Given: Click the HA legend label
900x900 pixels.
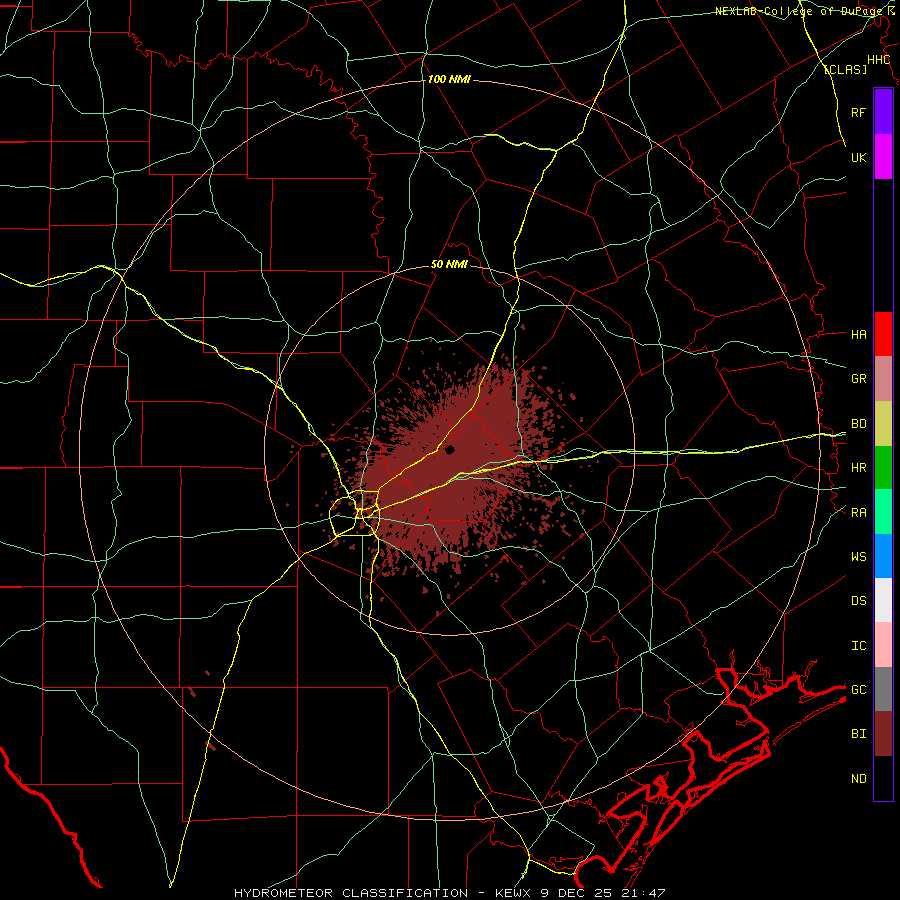Looking at the screenshot, I should [x=858, y=335].
